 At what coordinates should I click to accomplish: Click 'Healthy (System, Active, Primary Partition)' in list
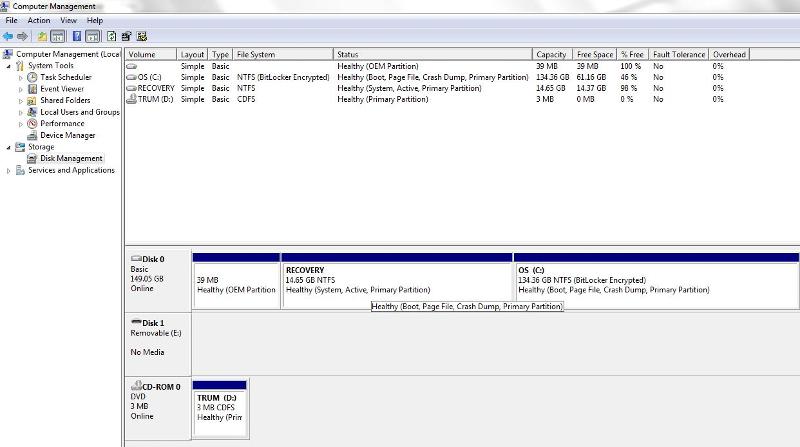(409, 88)
